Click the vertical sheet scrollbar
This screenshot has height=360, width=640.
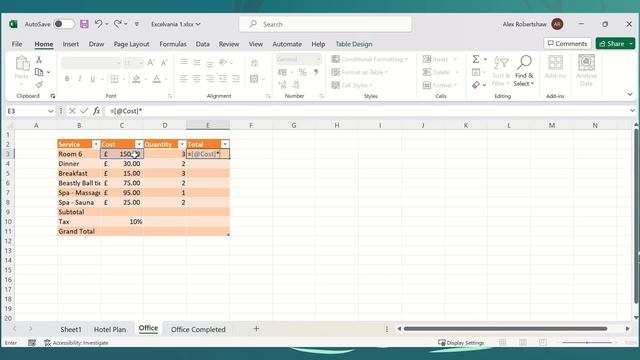pos(636,216)
